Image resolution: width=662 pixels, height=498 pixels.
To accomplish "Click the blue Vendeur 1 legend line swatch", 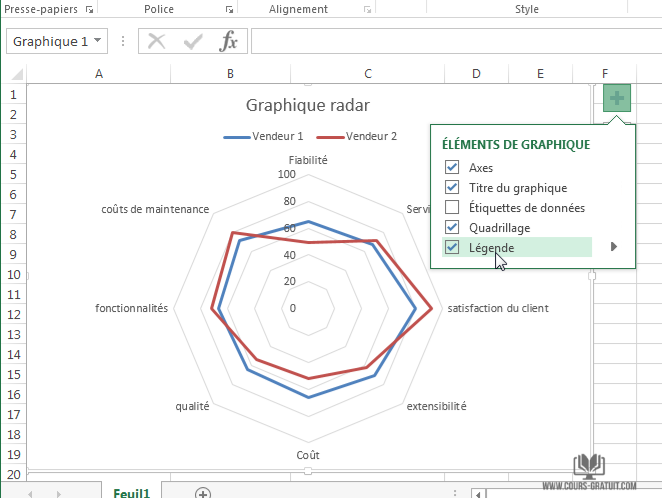I will pyautogui.click(x=236, y=137).
